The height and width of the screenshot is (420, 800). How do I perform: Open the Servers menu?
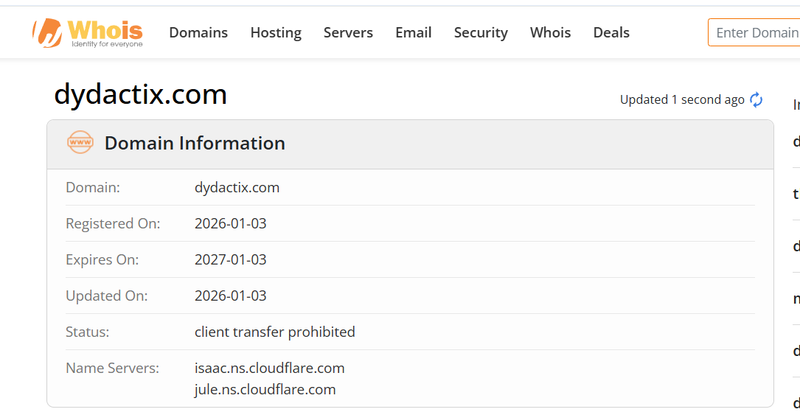348,33
